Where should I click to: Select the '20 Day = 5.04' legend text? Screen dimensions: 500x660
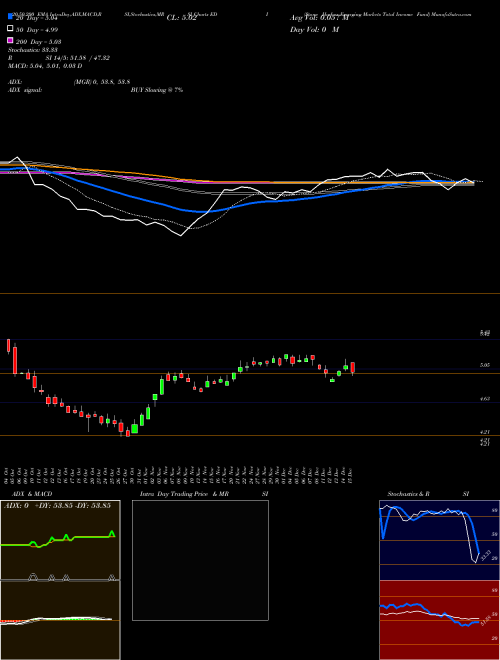pyautogui.click(x=36, y=18)
